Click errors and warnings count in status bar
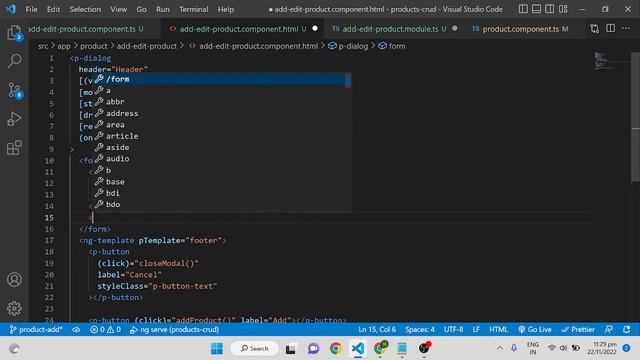The image size is (640, 360). tap(105, 329)
